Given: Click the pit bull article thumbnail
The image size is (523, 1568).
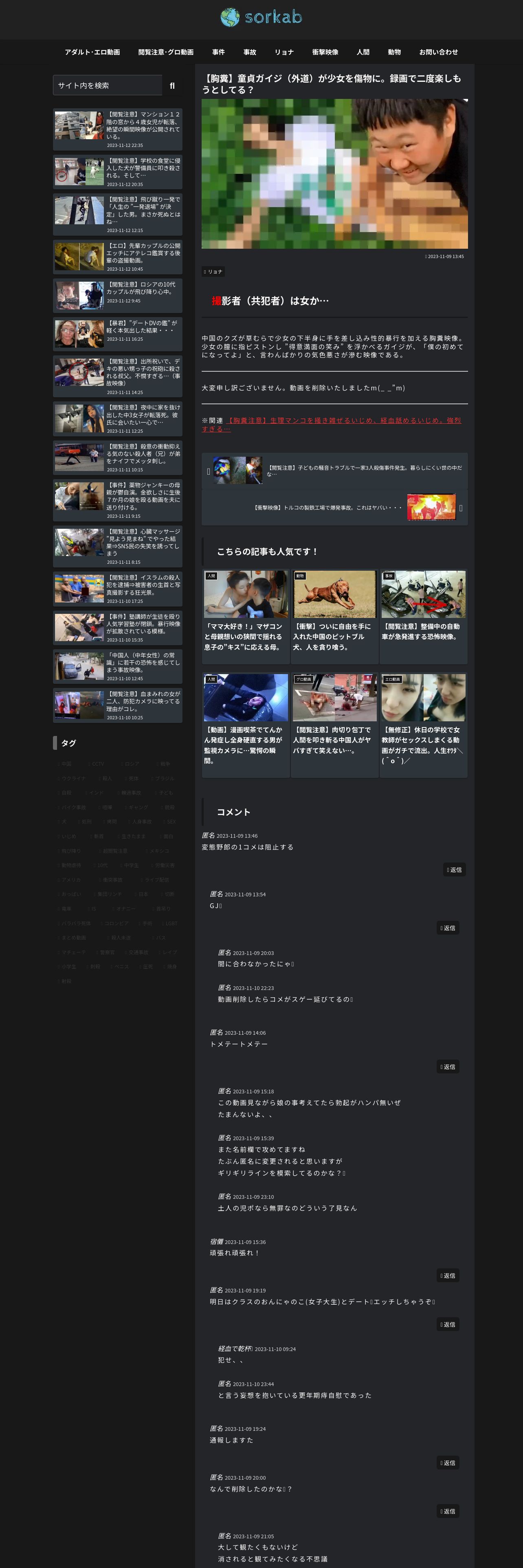Looking at the screenshot, I should pyautogui.click(x=335, y=594).
